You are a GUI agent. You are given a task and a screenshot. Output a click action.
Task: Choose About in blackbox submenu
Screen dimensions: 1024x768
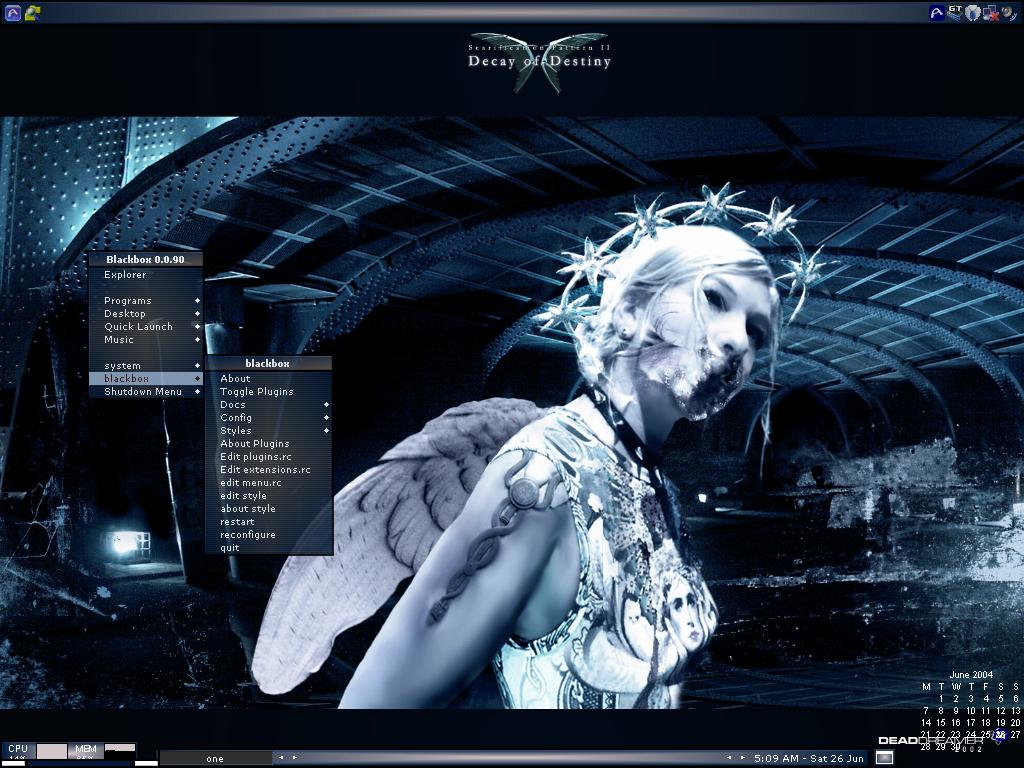coord(268,379)
